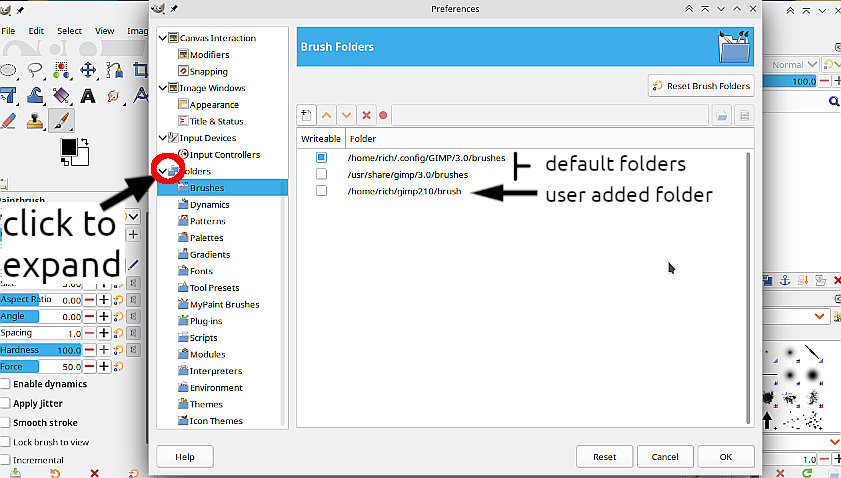This screenshot has height=478, width=841.
Task: Click the Angle slider
Action: pos(41,317)
